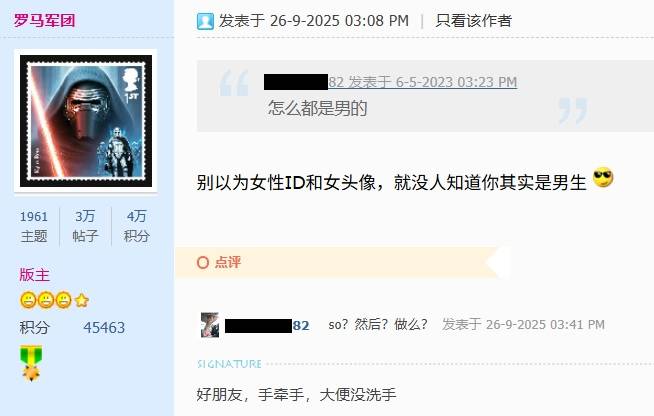Click the green ribbon medal icon
The image size is (654, 416).
point(31,363)
